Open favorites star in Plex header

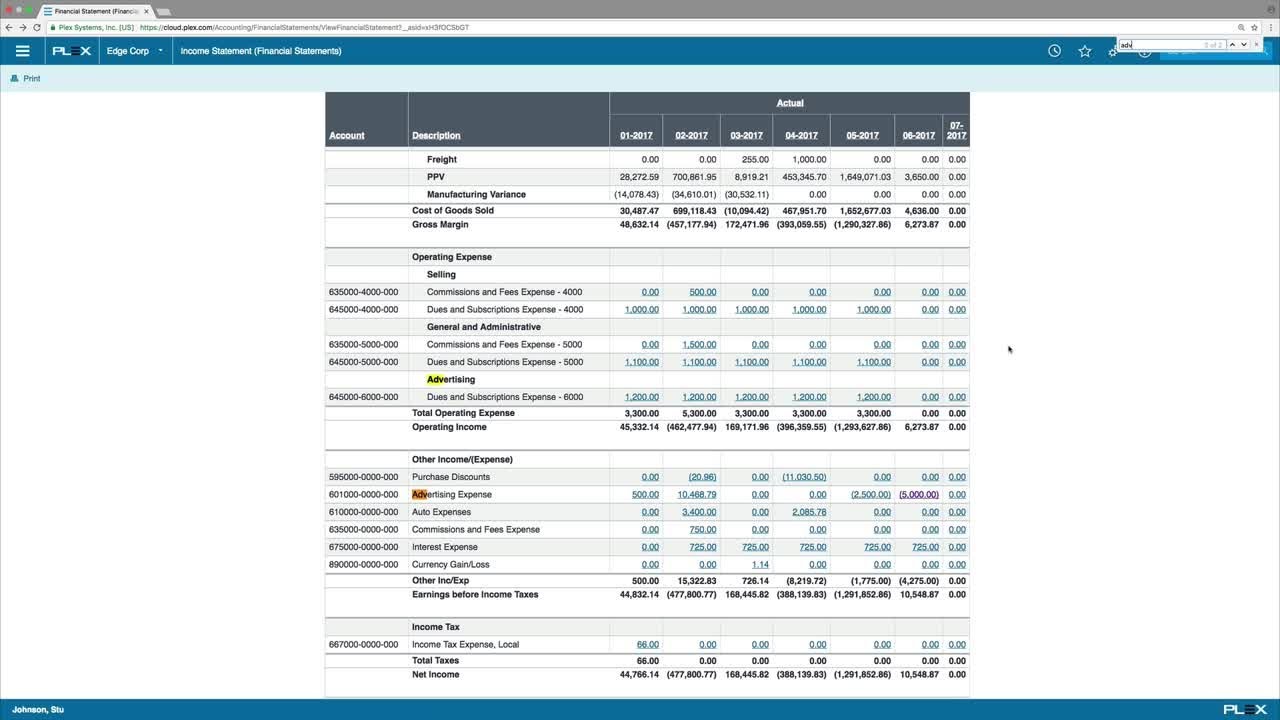(1084, 51)
